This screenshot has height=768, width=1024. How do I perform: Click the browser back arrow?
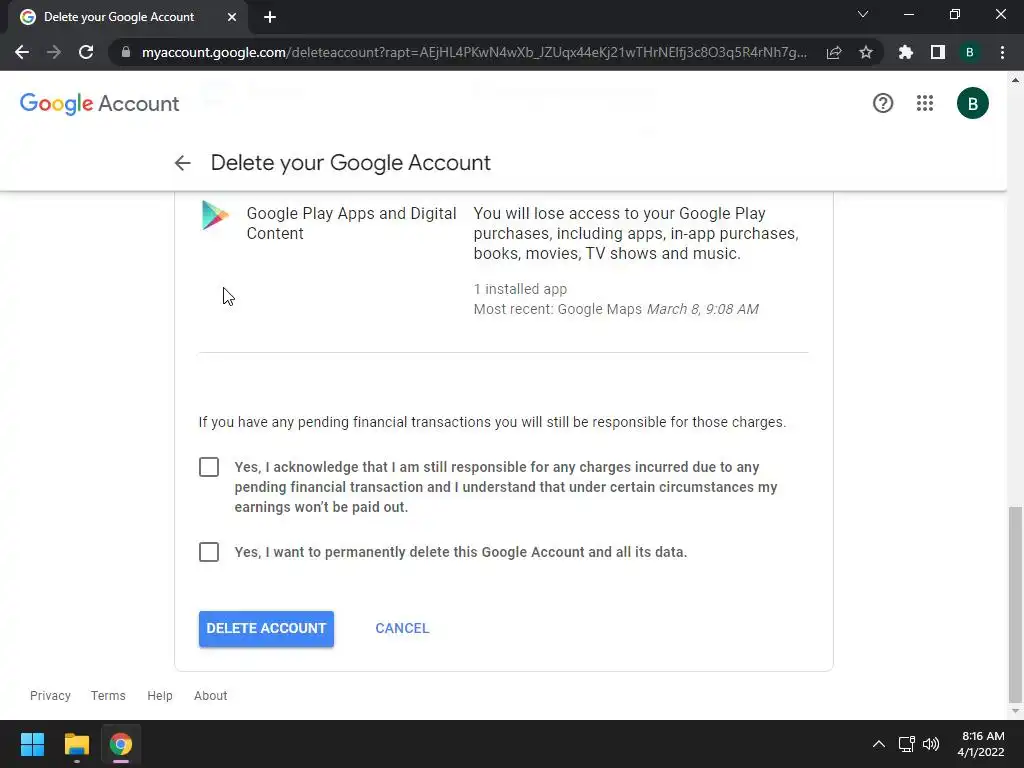point(22,52)
